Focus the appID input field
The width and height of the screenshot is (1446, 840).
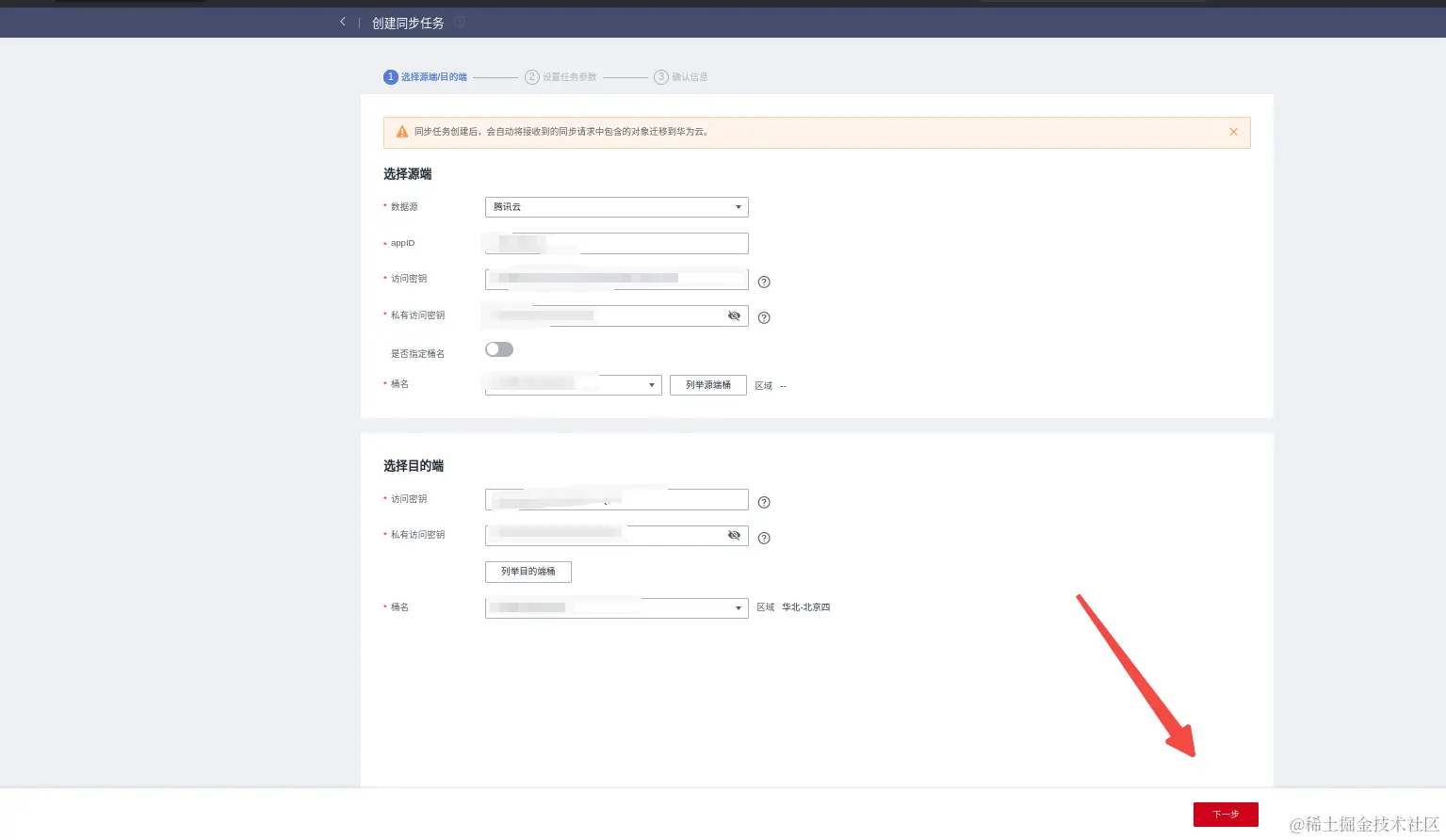pyautogui.click(x=617, y=243)
